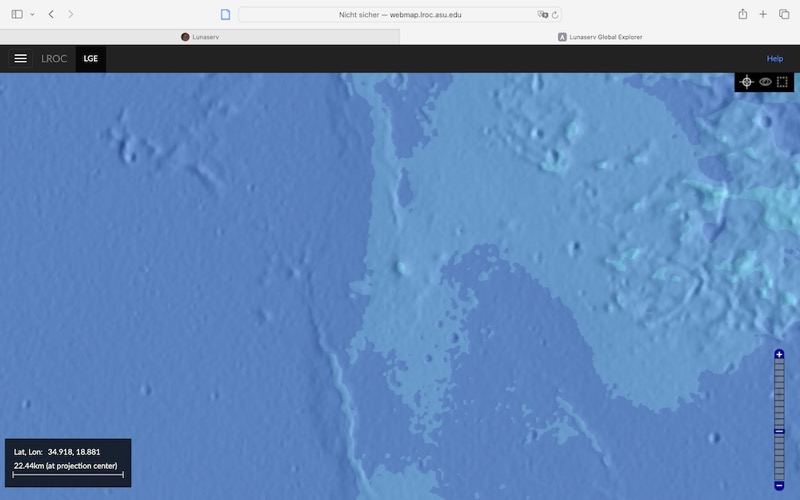Viewport: 800px width, 500px height.
Task: Open the Safari share button
Action: (x=743, y=14)
